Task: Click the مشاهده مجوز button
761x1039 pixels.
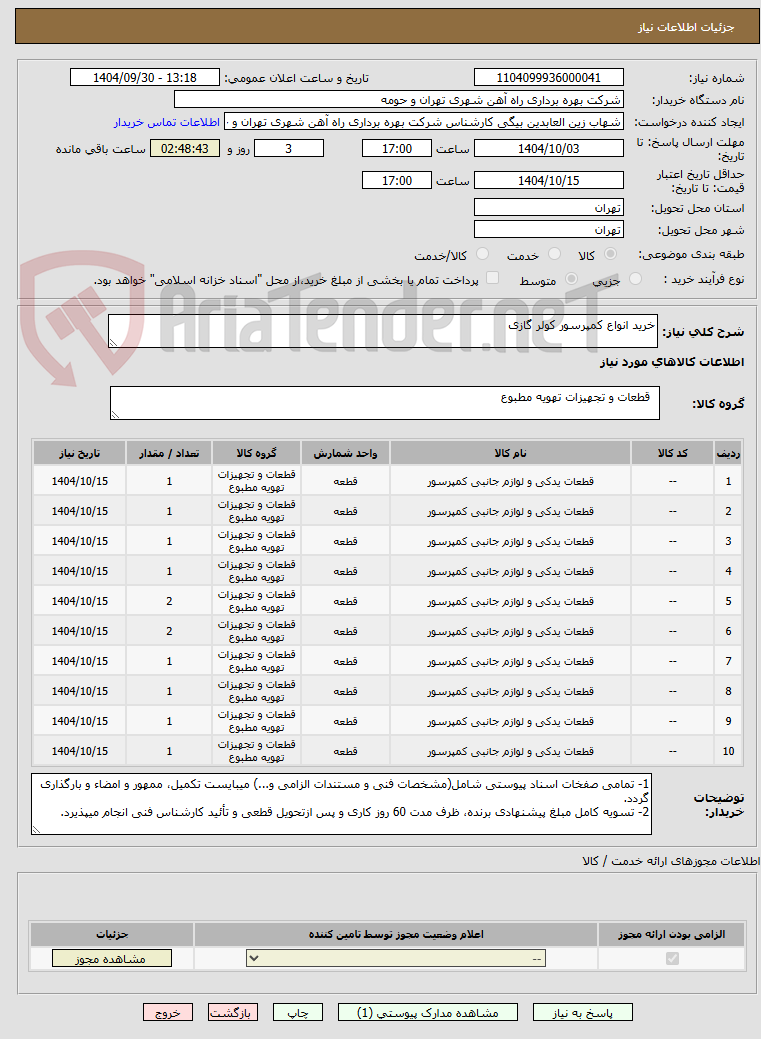Action: click(x=111, y=959)
